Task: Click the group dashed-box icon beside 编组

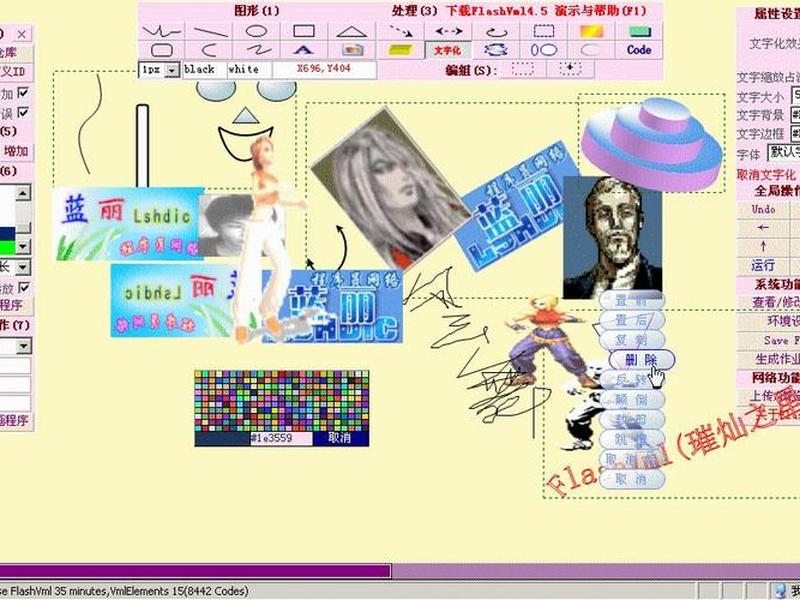Action: (522, 69)
